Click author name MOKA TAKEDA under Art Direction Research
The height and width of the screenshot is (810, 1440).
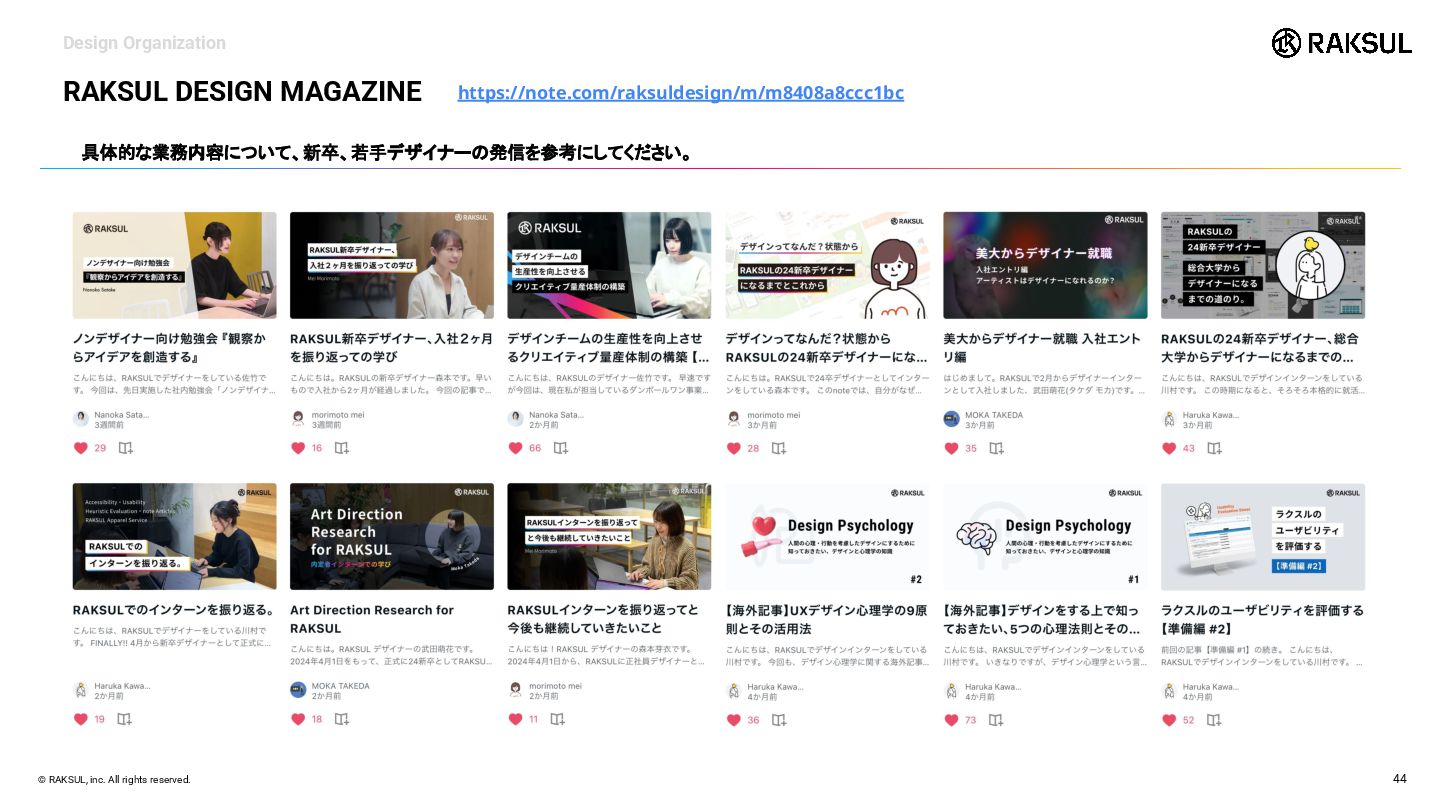[x=340, y=686]
